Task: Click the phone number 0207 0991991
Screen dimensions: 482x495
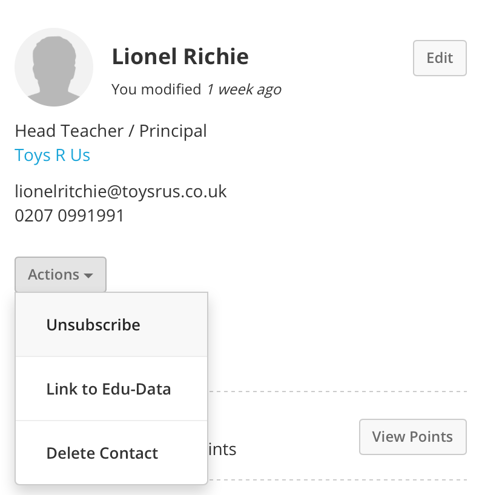Action: 69,216
